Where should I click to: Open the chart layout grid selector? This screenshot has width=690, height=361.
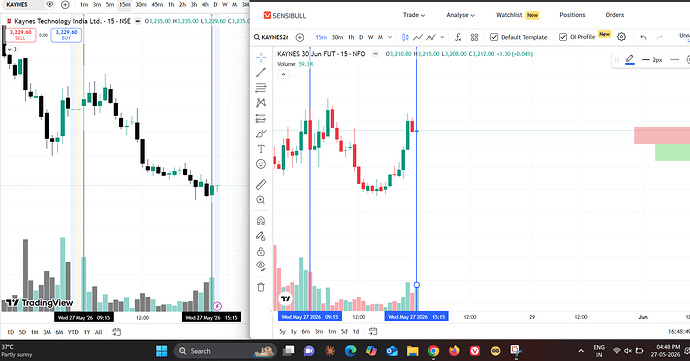(474, 37)
